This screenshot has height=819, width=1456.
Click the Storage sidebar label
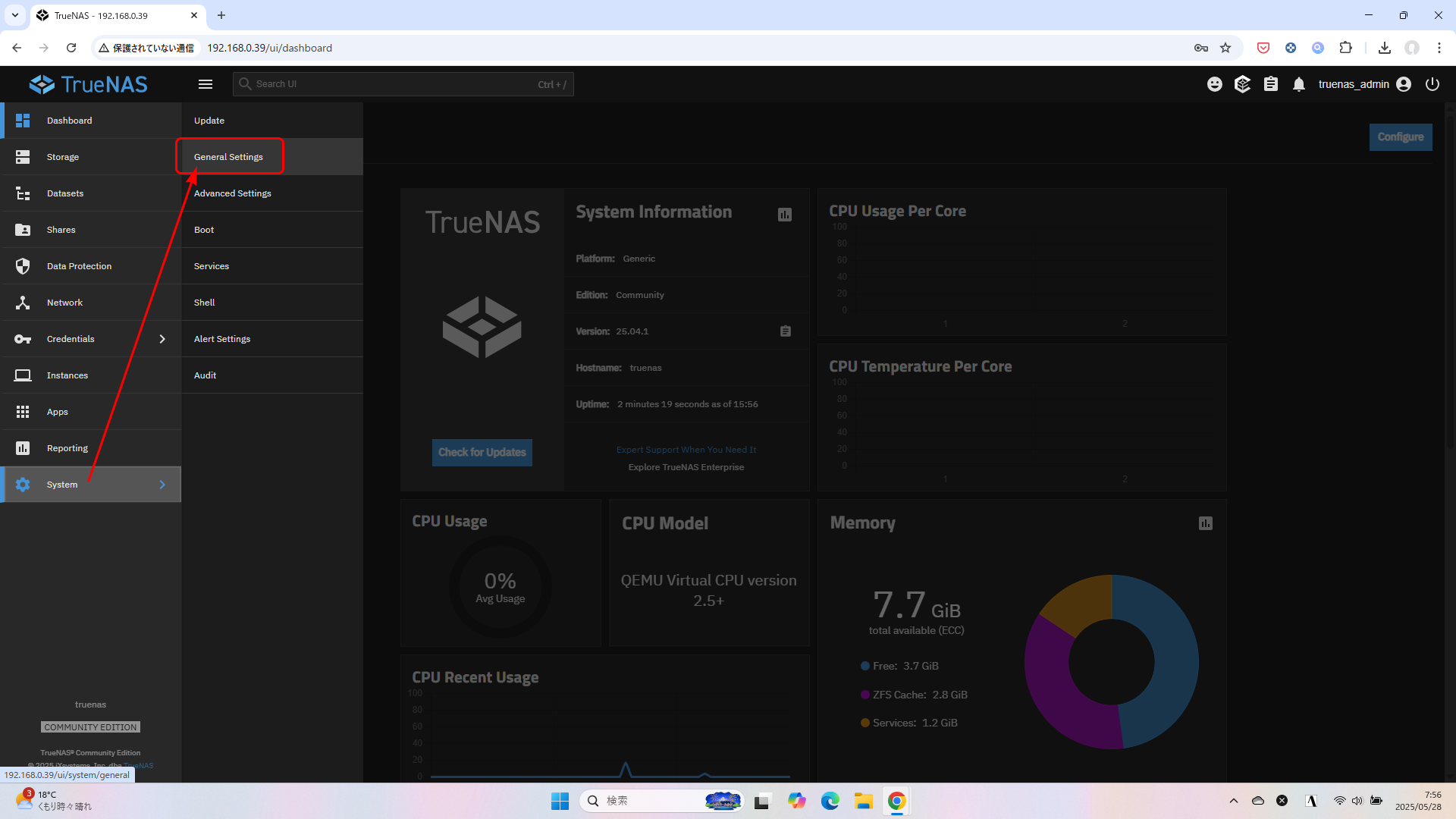(x=63, y=157)
